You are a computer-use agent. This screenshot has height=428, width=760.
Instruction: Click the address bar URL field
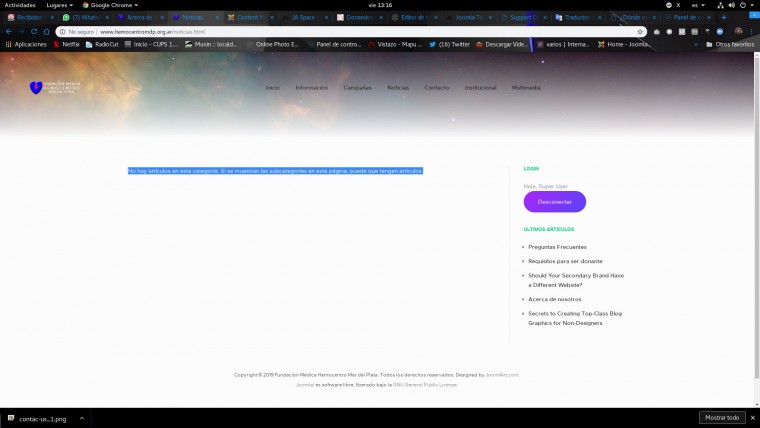click(351, 32)
